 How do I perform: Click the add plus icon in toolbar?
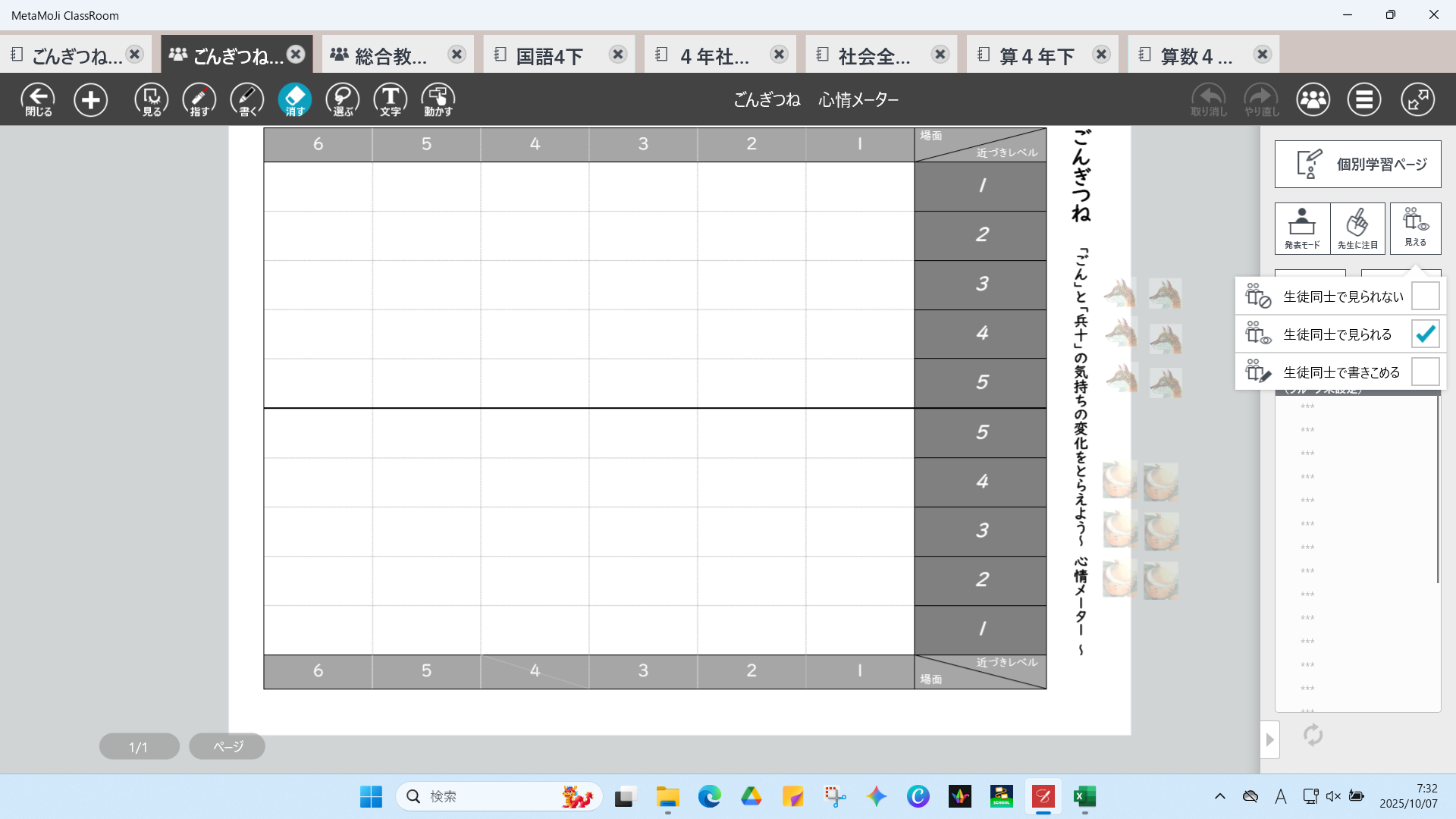pyautogui.click(x=90, y=99)
